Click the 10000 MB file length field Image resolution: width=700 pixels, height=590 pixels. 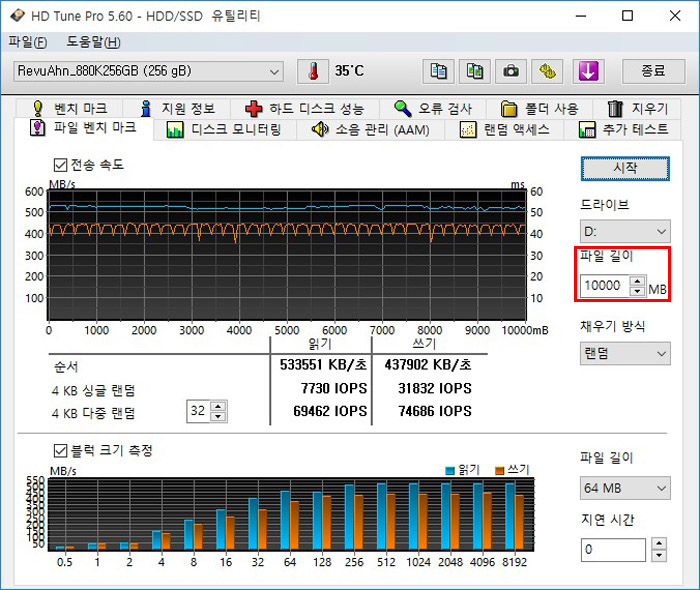(605, 287)
